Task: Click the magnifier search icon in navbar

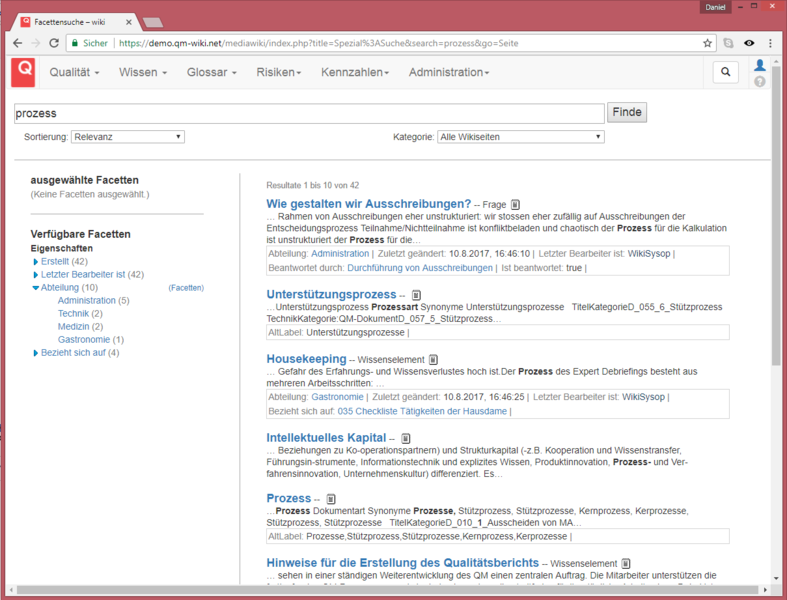Action: [x=725, y=72]
